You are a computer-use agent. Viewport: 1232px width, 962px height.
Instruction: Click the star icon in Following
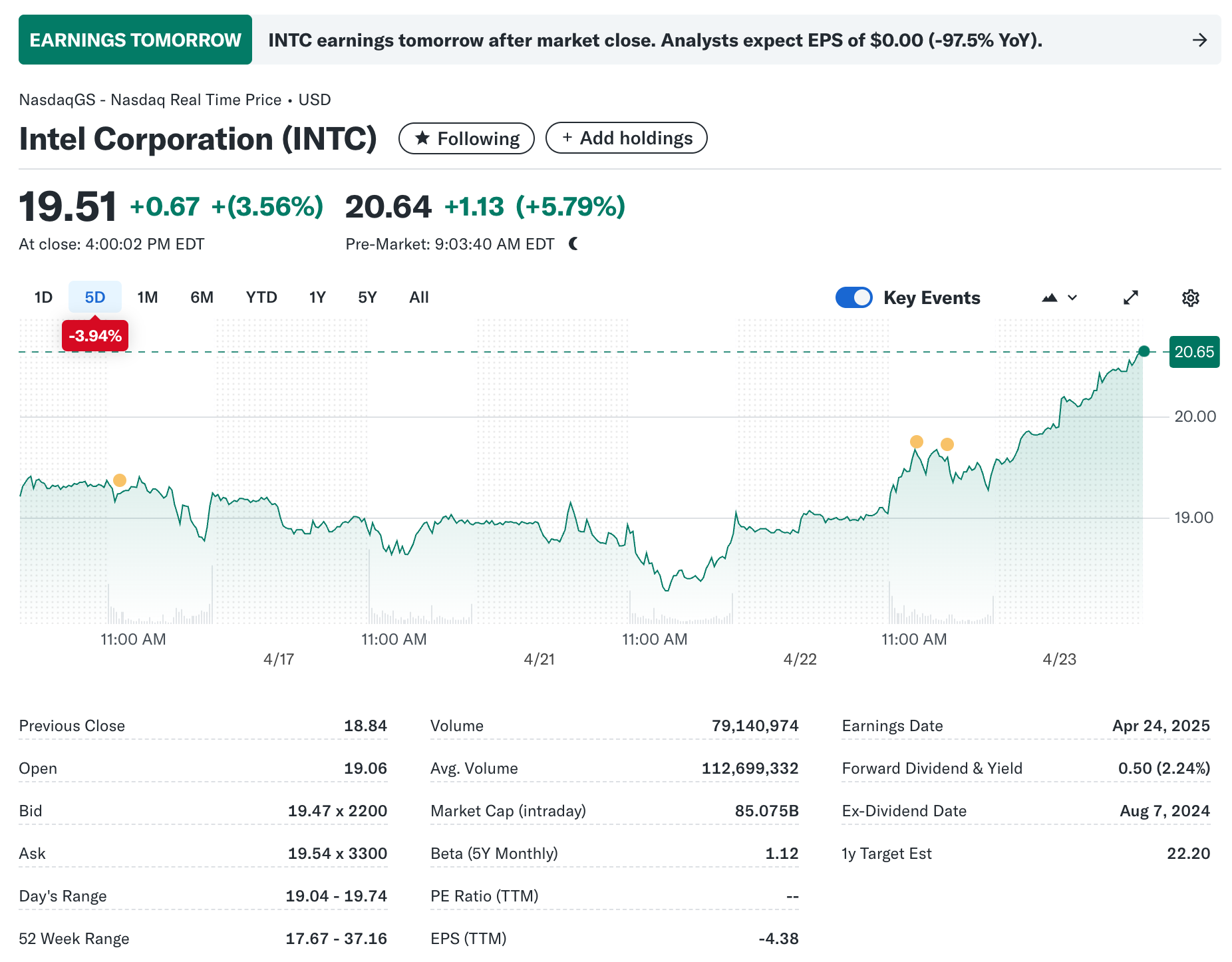click(422, 138)
